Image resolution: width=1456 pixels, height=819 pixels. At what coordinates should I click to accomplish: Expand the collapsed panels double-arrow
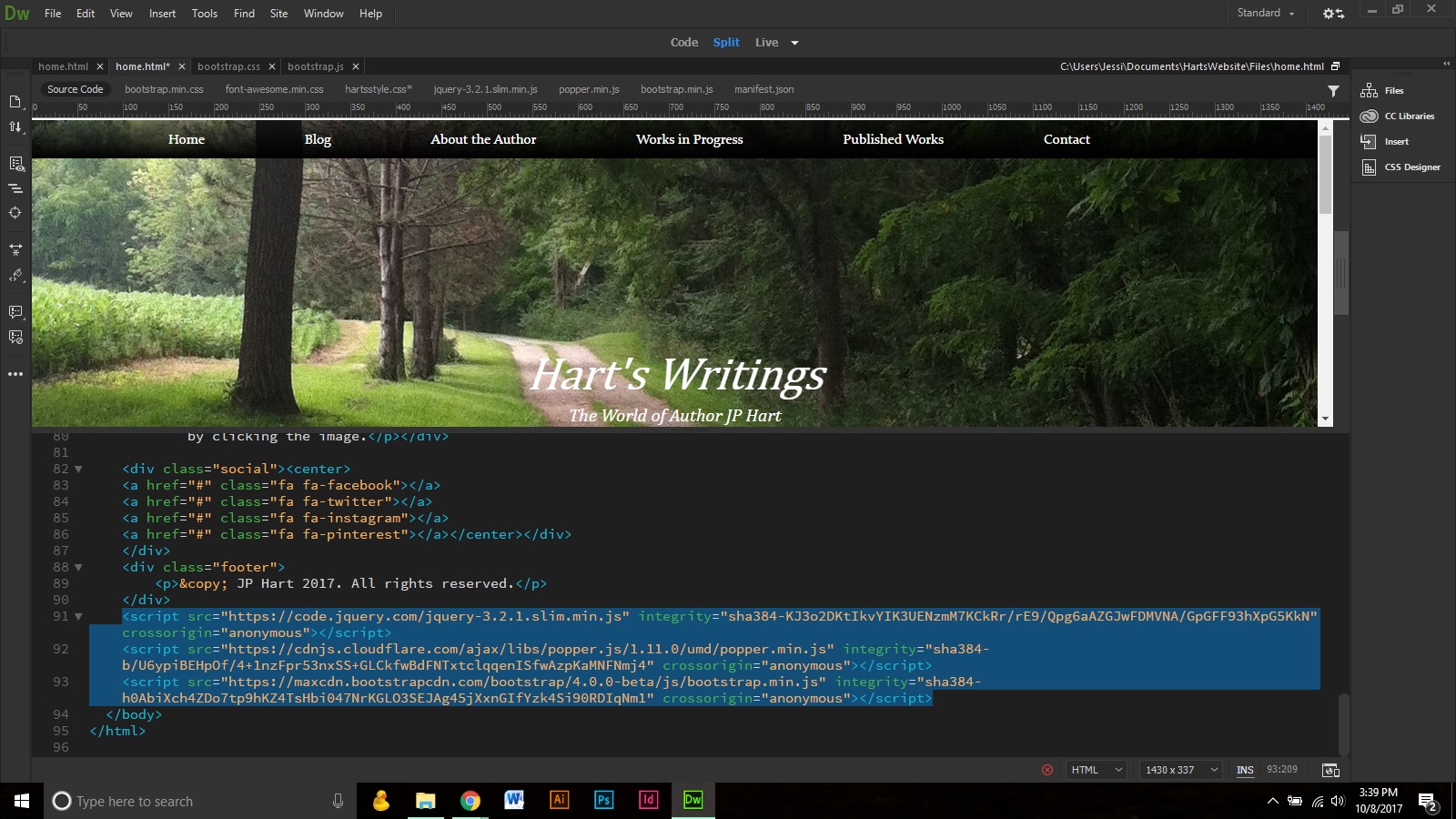coord(1447,64)
